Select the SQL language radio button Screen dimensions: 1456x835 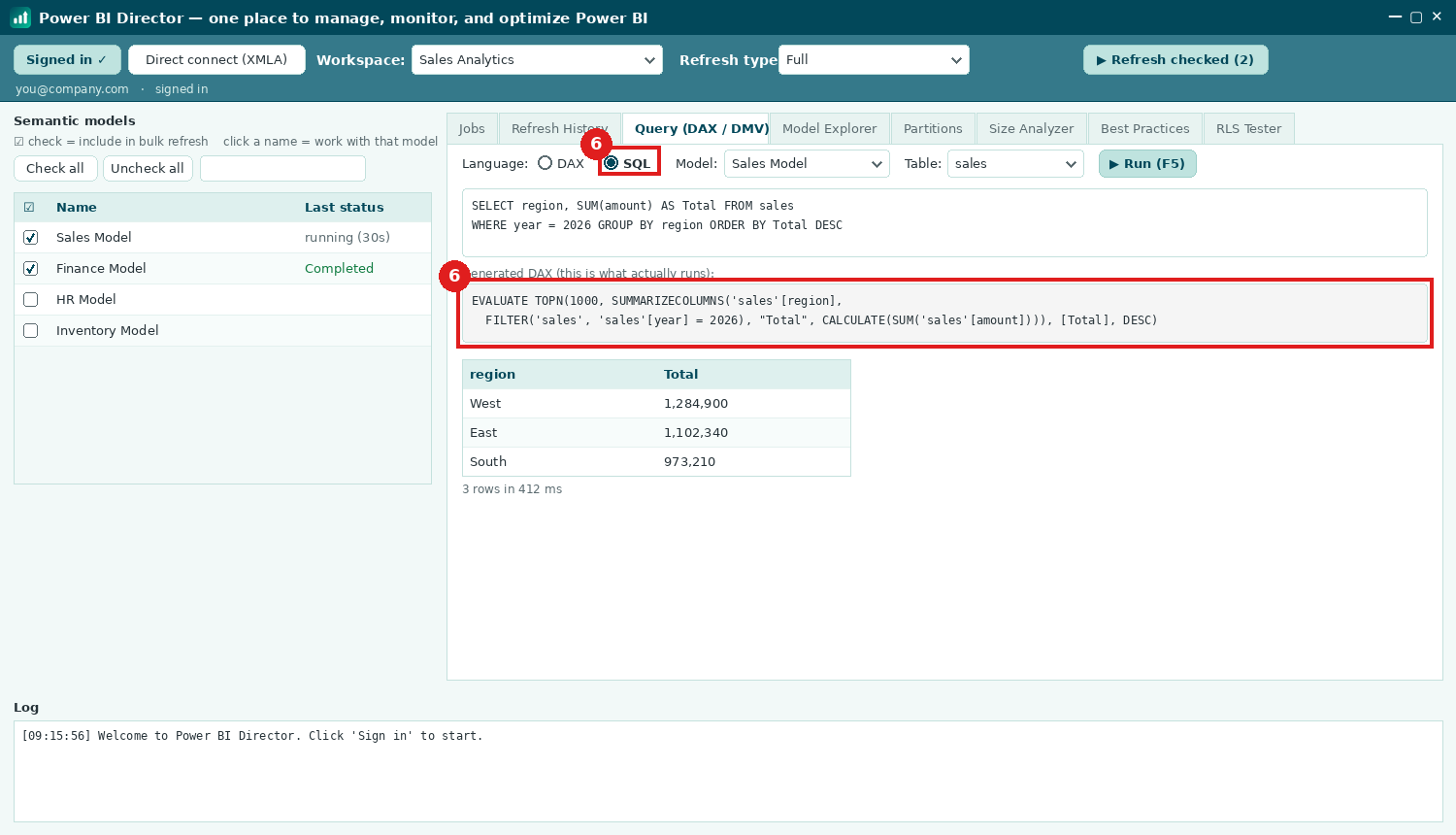(611, 163)
